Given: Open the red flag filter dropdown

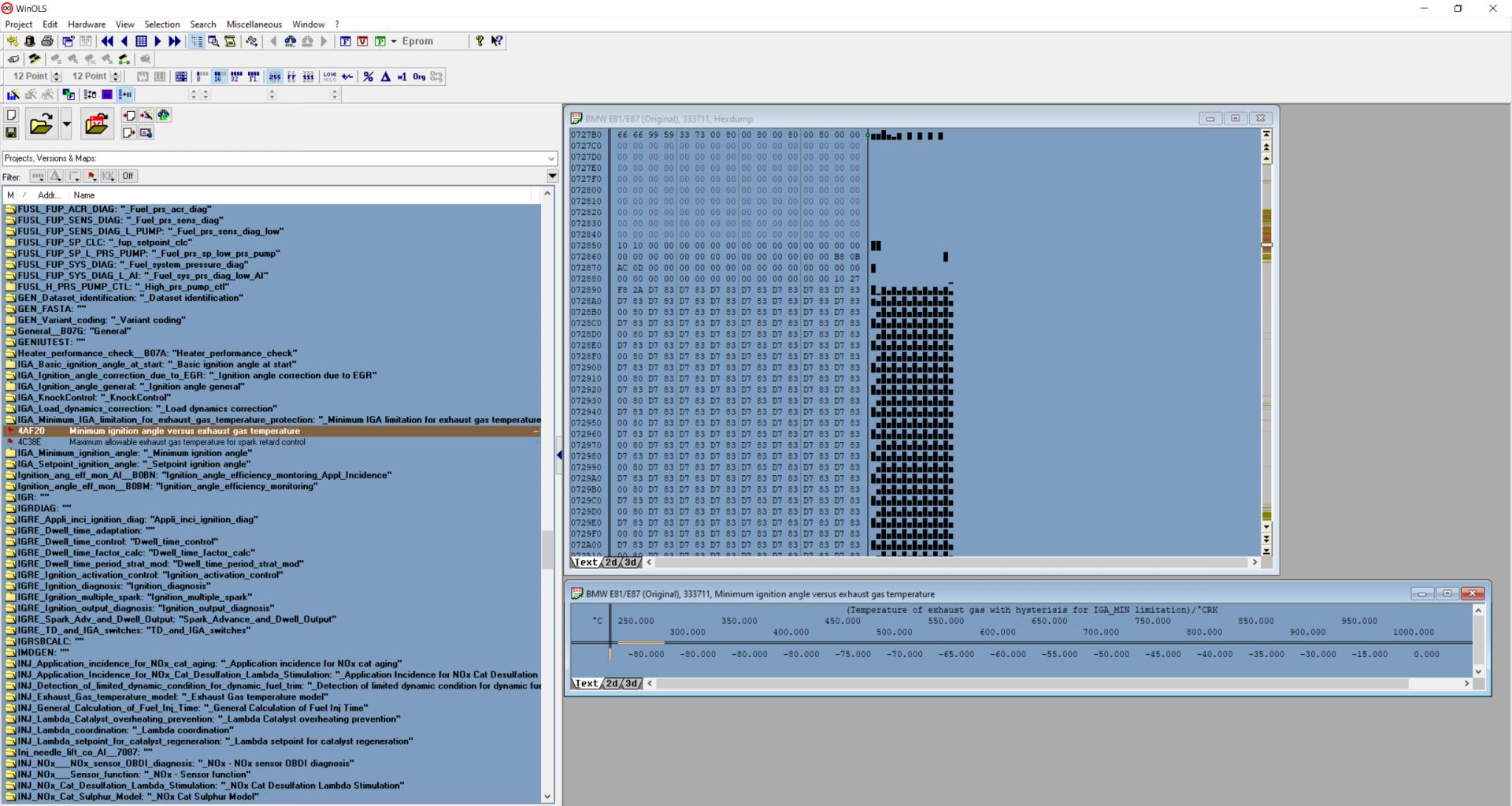Looking at the screenshot, I should click(91, 176).
